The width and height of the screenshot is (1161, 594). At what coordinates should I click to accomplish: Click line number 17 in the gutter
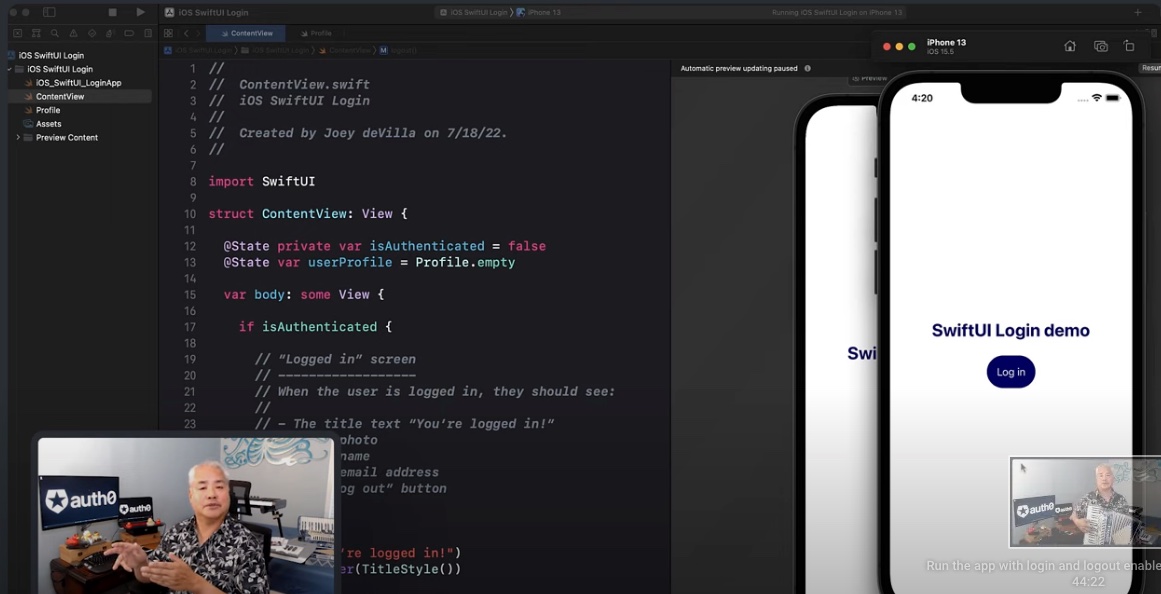190,327
